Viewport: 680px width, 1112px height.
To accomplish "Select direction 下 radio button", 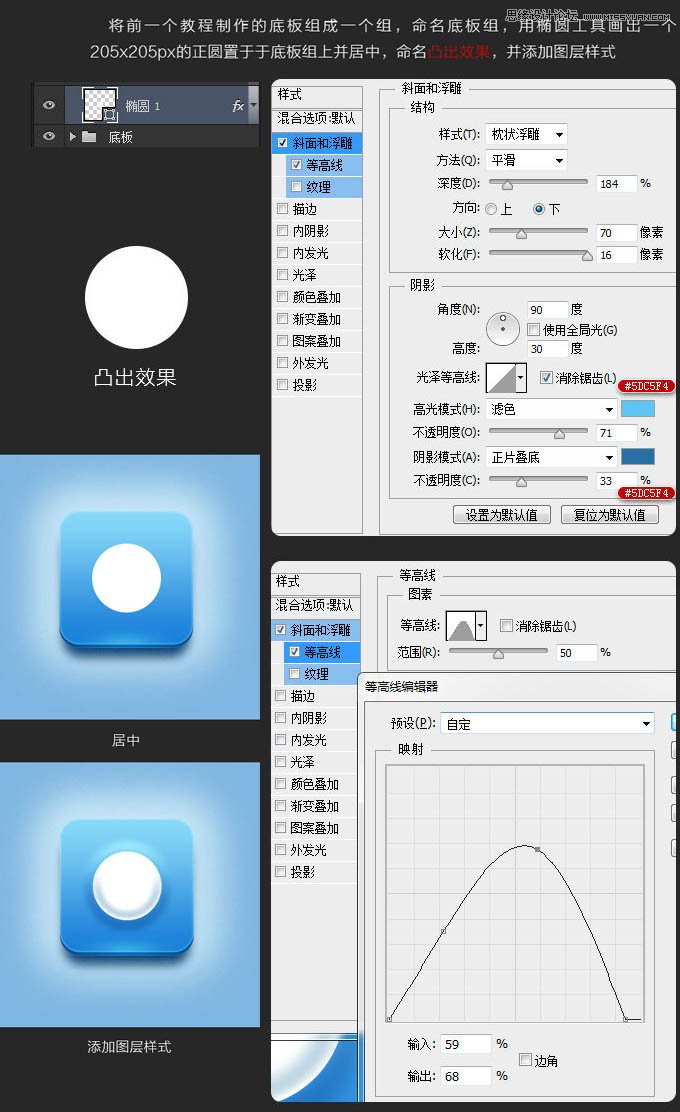I will (x=539, y=209).
